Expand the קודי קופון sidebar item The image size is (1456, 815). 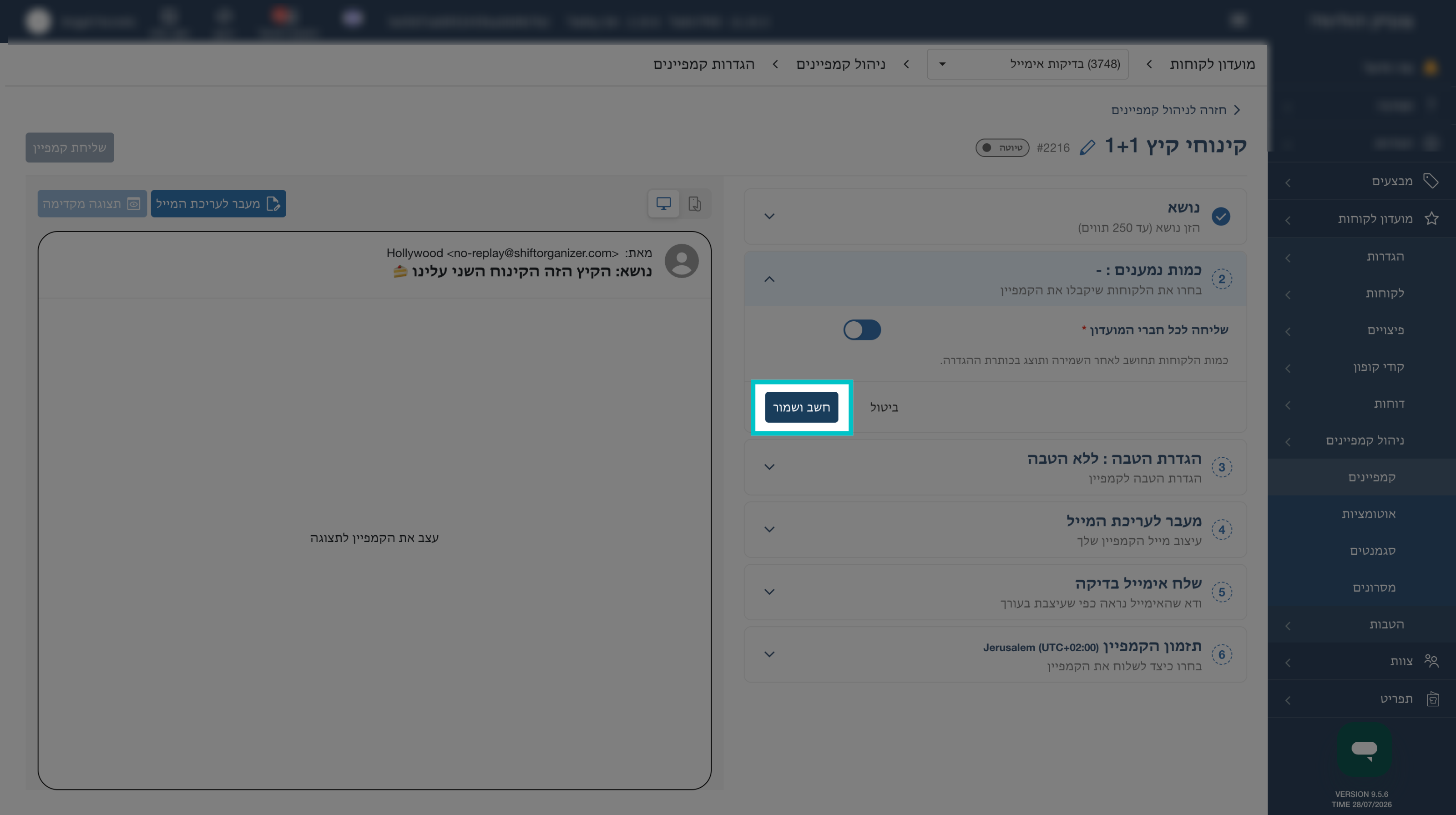(1362, 367)
